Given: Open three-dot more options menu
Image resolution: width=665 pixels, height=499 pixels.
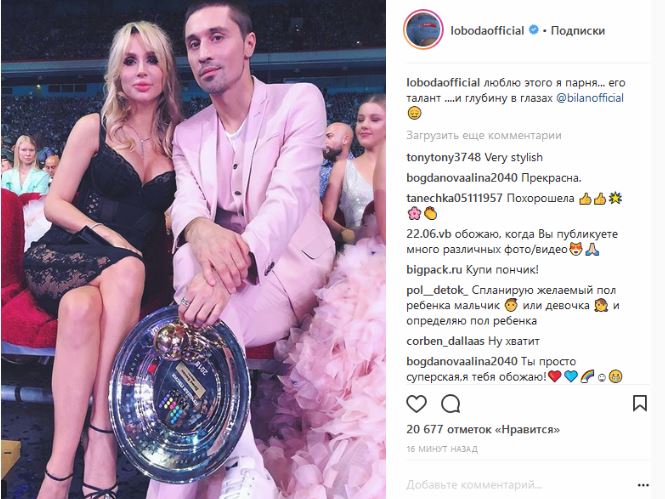Looking at the screenshot, I should [x=643, y=485].
